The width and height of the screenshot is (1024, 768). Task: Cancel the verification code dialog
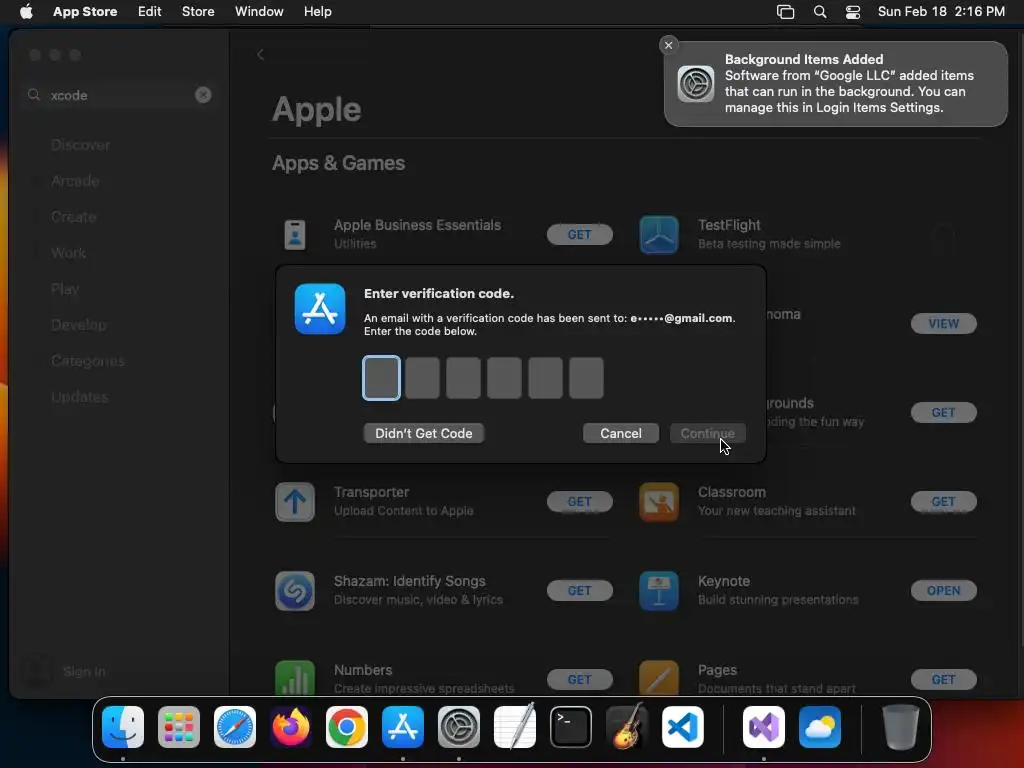[620, 434]
